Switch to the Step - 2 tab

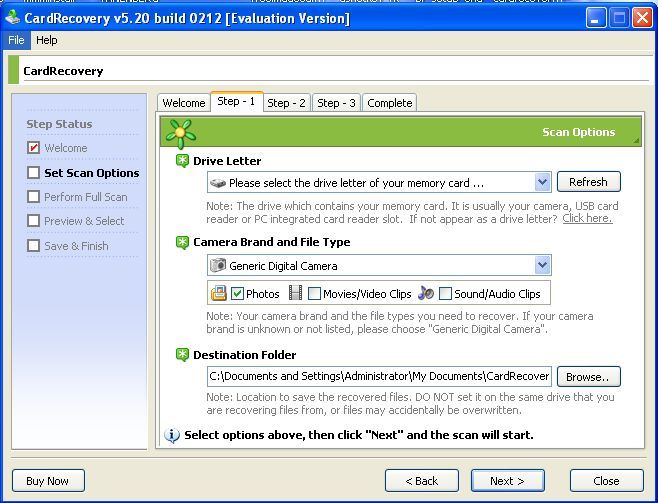point(286,103)
